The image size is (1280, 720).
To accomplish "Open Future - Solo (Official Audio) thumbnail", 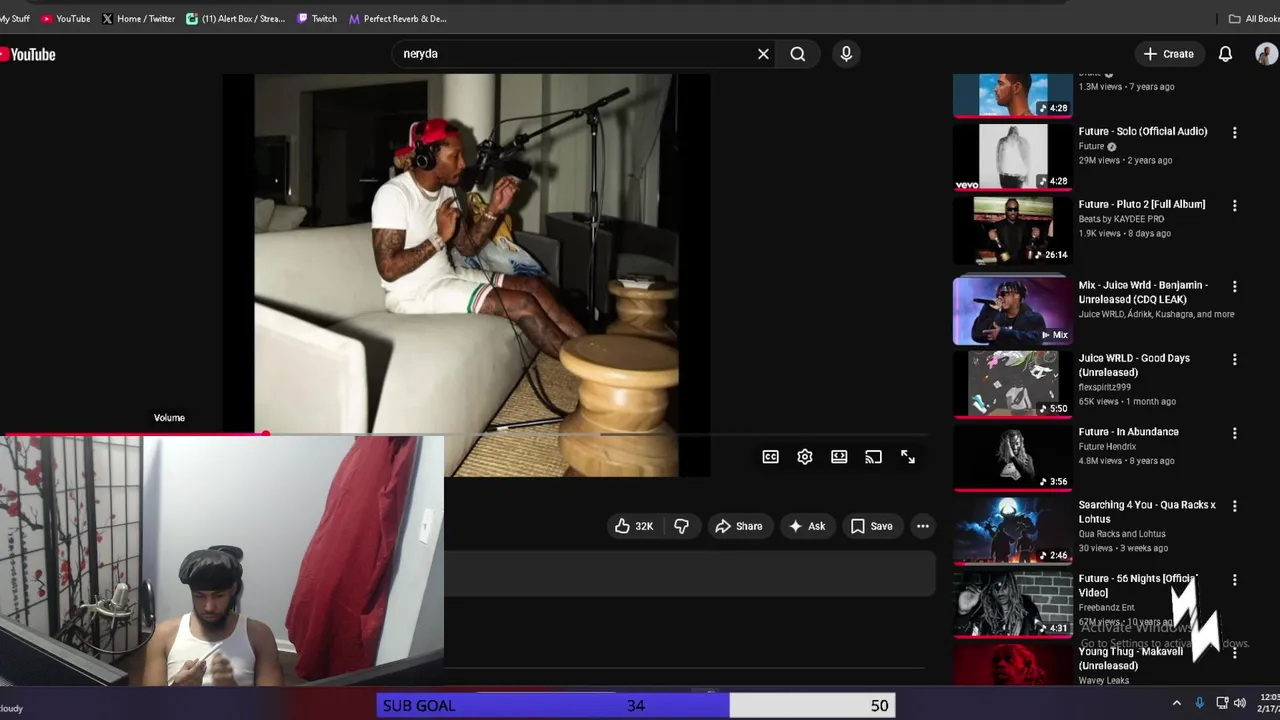I will coord(1012,157).
